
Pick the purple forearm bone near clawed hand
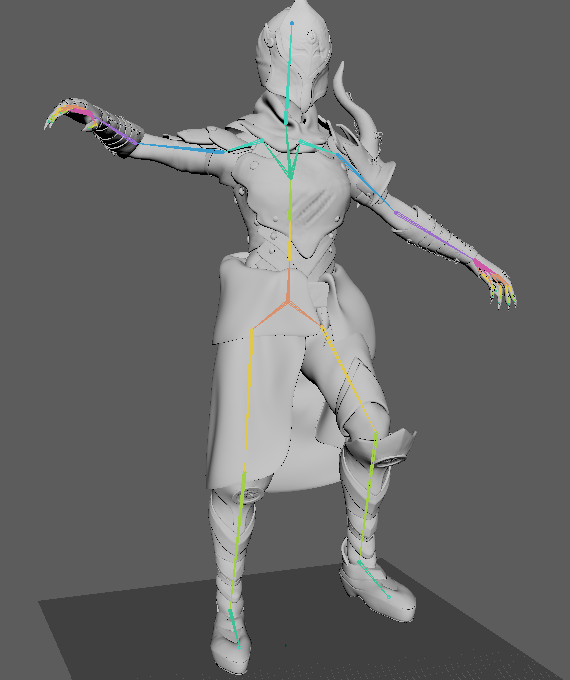[x=117, y=130]
